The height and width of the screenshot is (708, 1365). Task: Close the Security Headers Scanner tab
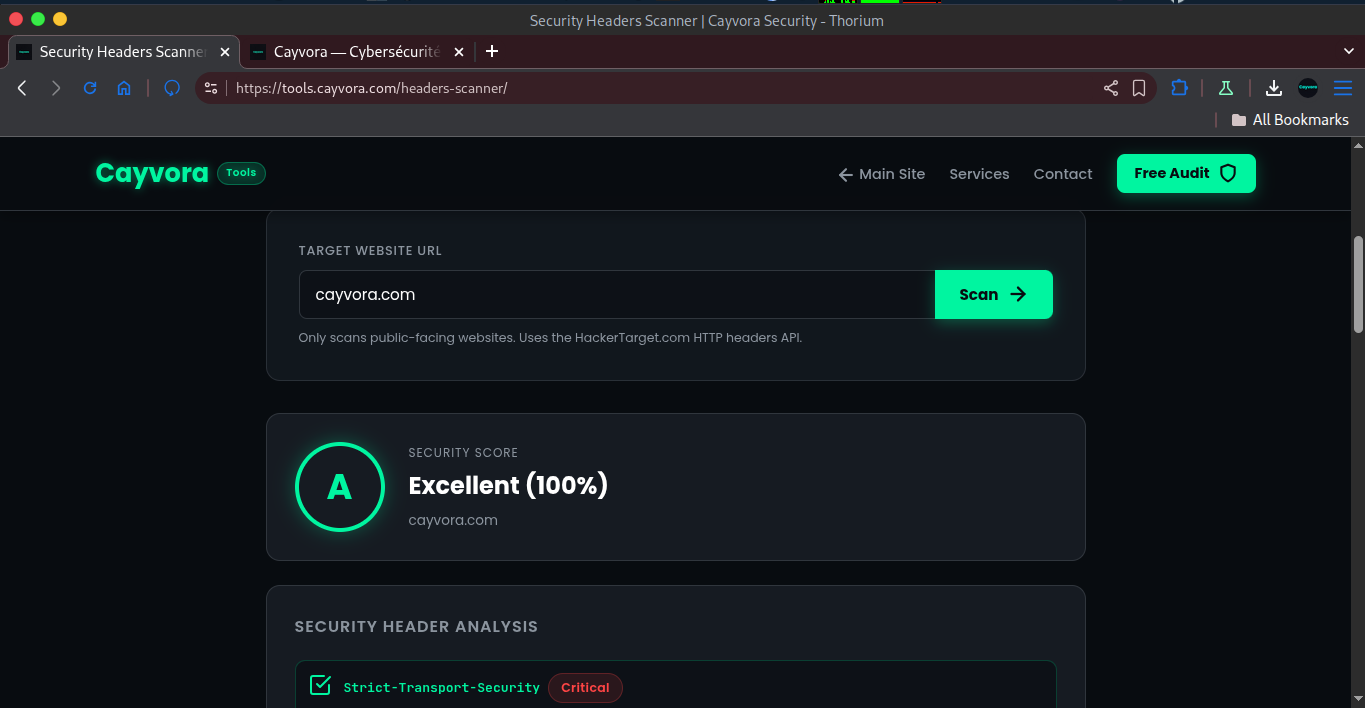(x=224, y=52)
